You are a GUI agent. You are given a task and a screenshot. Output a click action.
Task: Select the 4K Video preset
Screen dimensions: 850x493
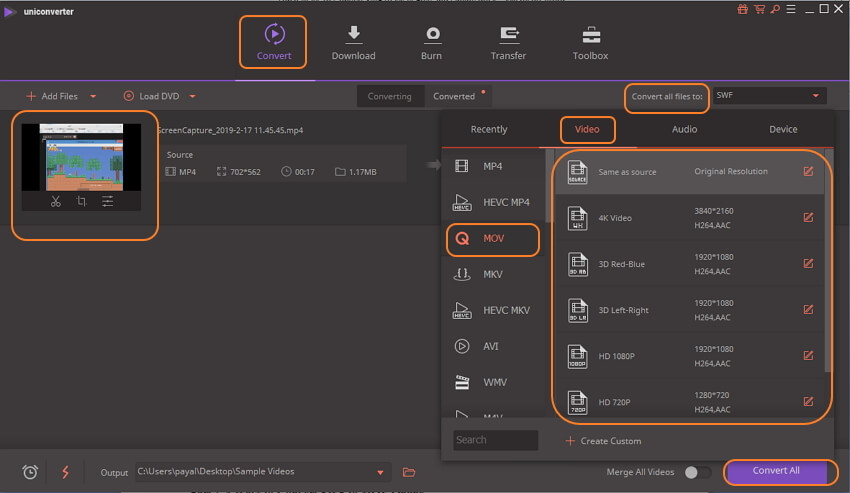coord(690,218)
